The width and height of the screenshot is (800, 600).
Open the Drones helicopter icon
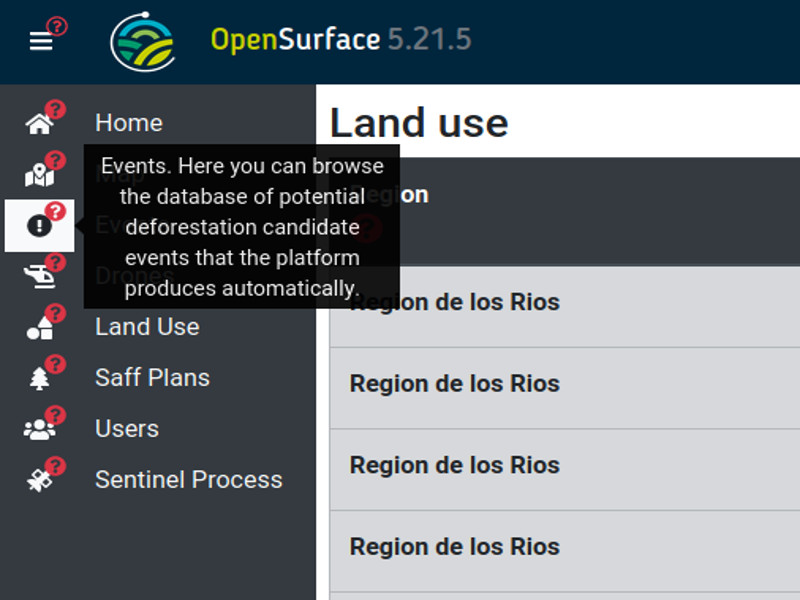(x=39, y=277)
